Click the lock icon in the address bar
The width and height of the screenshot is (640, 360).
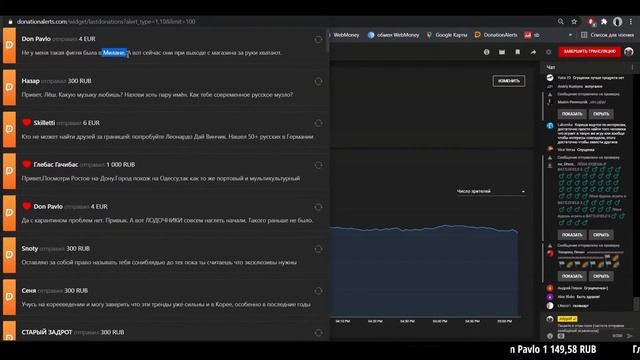click(x=10, y=22)
